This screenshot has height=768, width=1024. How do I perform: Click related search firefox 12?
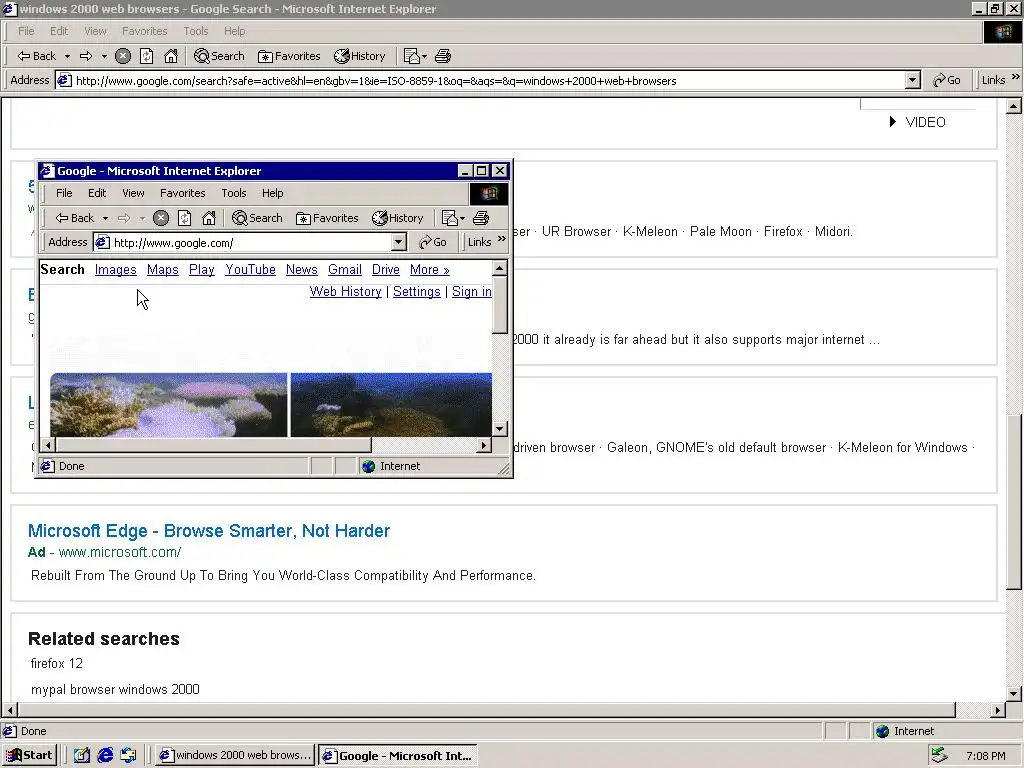57,664
